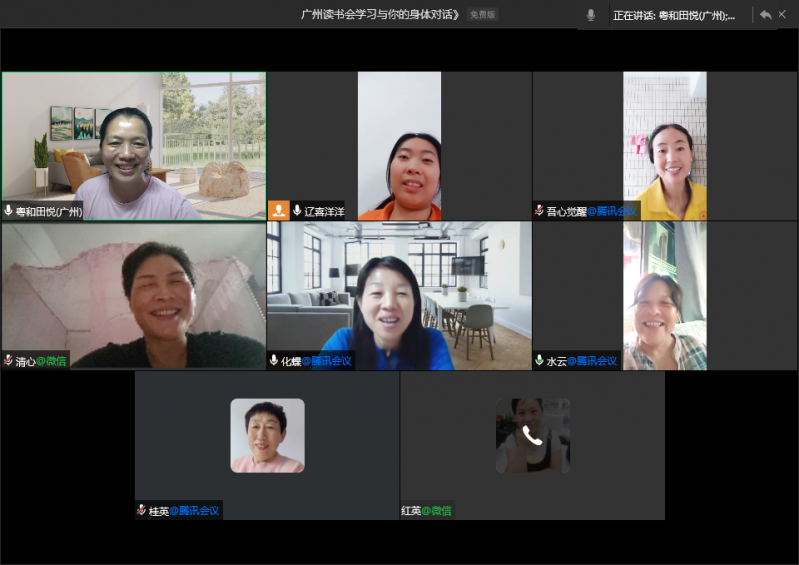Click the meeting title 广州读书会学习与你的身体对话
The image size is (799, 565).
(380, 15)
